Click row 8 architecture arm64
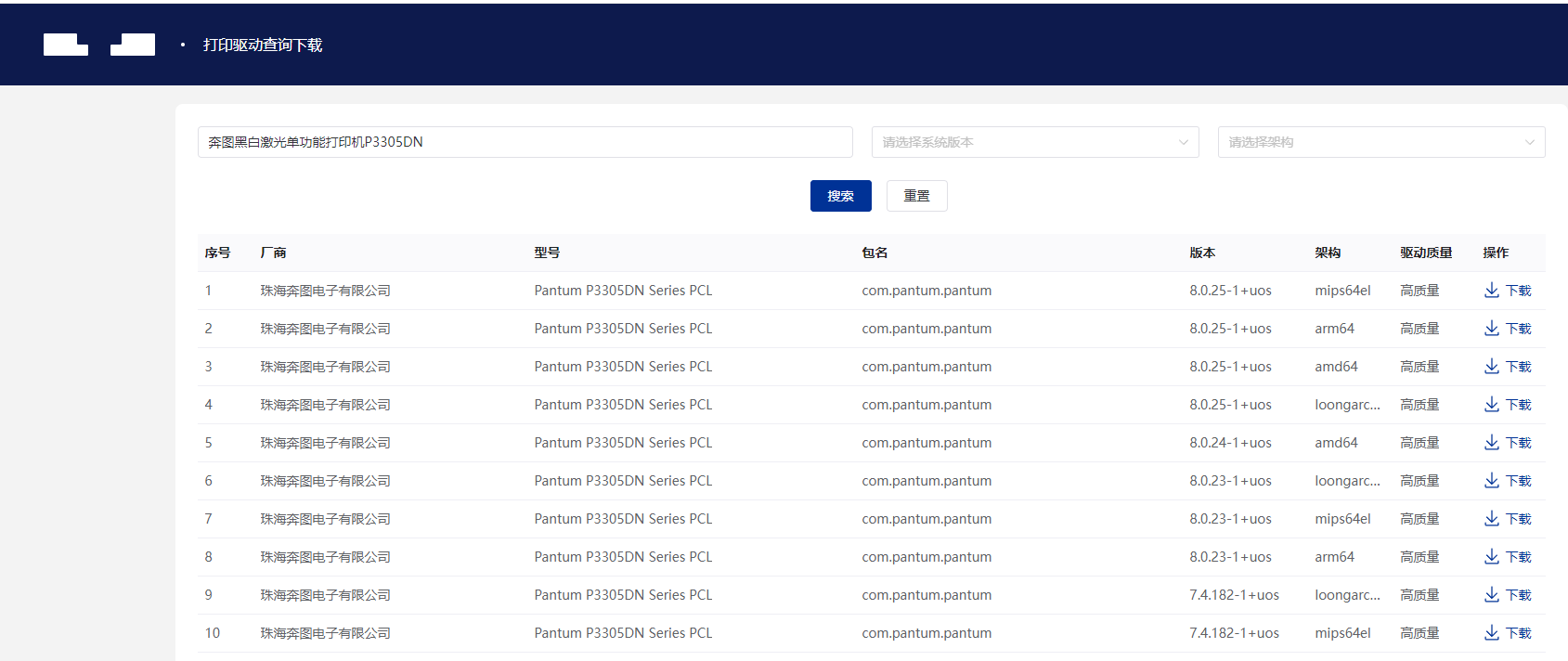The width and height of the screenshot is (1568, 661). pos(1334,557)
